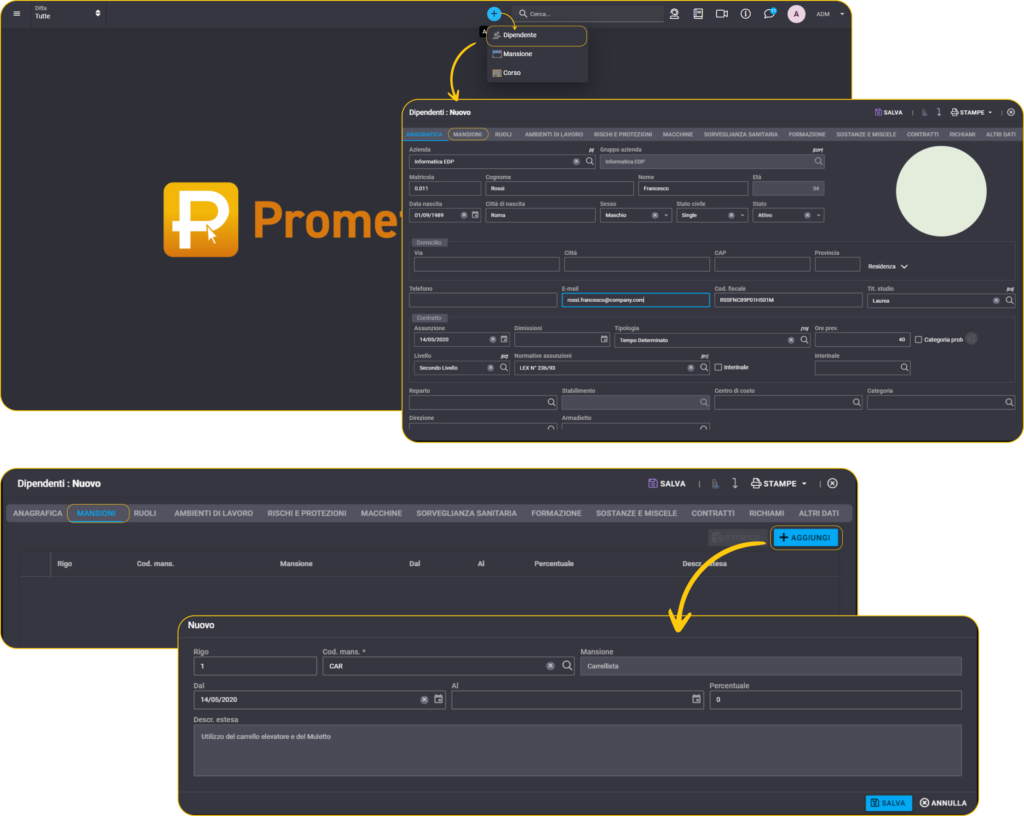Search Cod. mans. in Nuovo dialog
Screen dimensions: 1024x816
pos(567,666)
